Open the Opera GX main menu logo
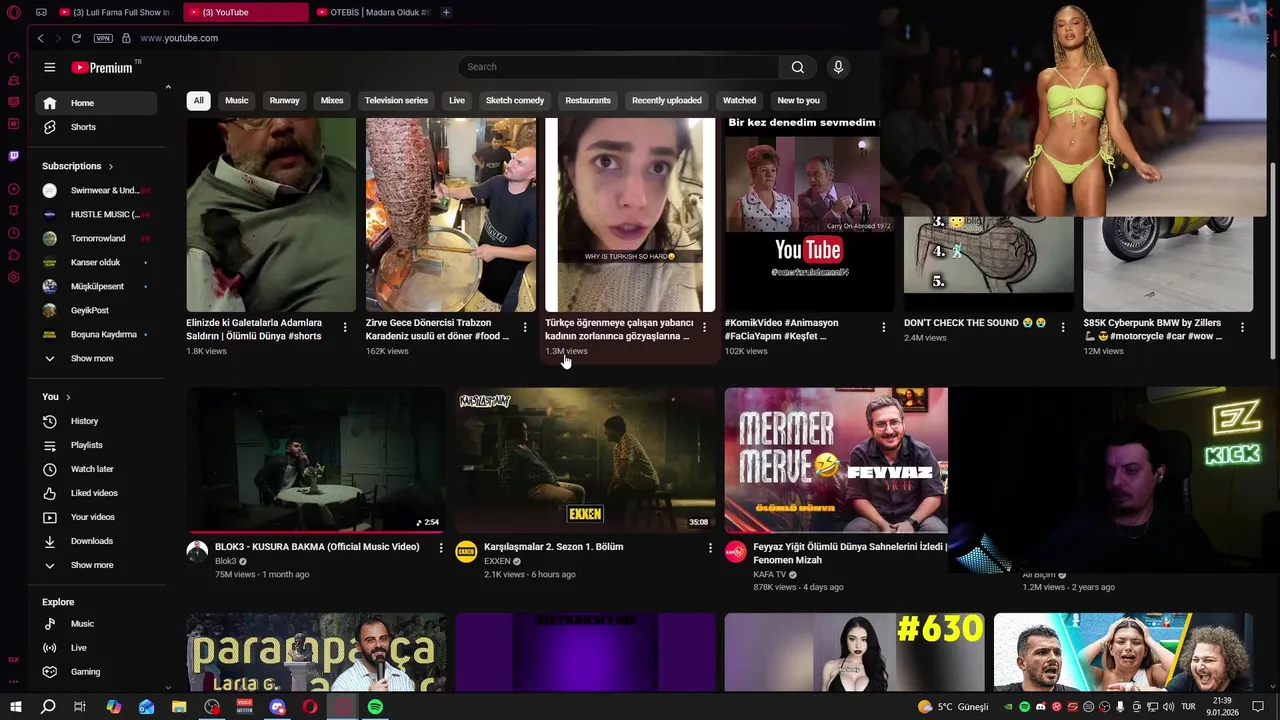Image resolution: width=1280 pixels, height=720 pixels. pos(14,12)
